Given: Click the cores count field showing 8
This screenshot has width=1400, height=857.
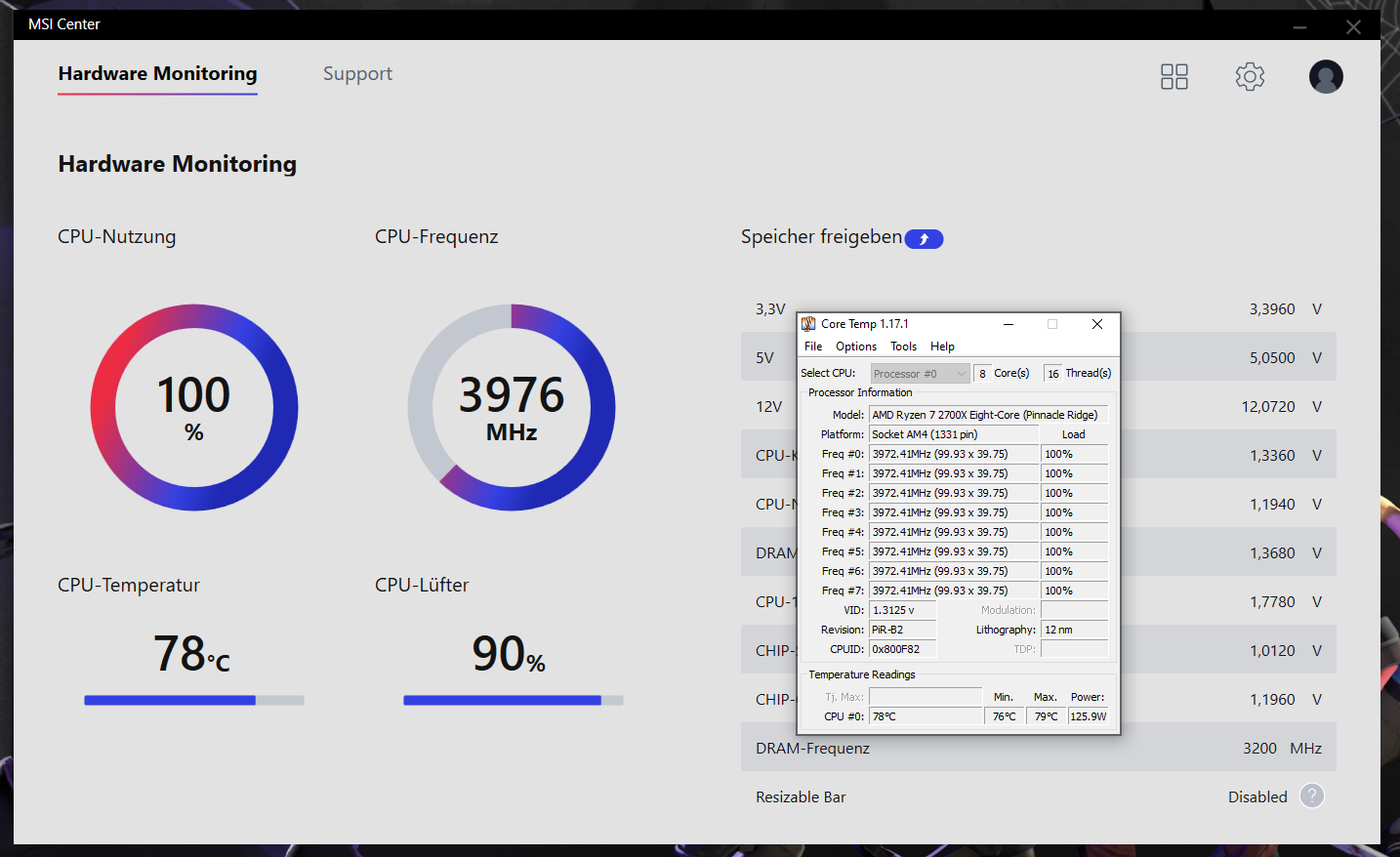Looking at the screenshot, I should (983, 374).
